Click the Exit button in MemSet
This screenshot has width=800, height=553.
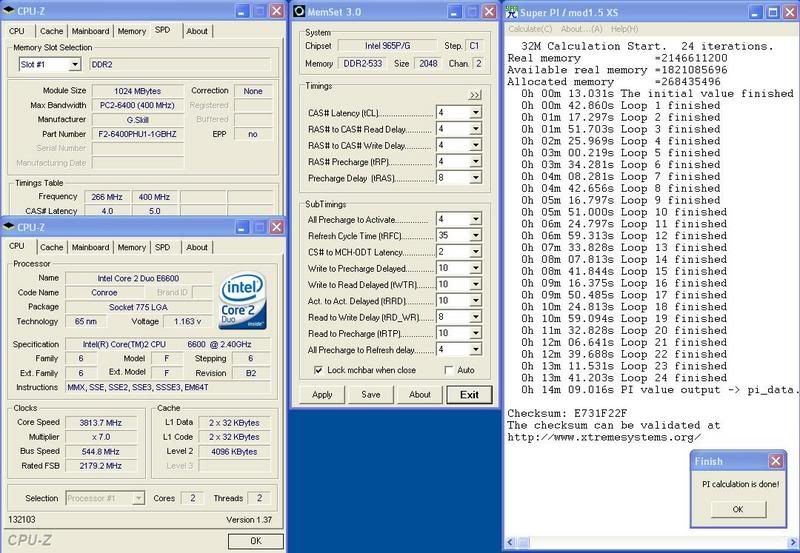(x=469, y=394)
